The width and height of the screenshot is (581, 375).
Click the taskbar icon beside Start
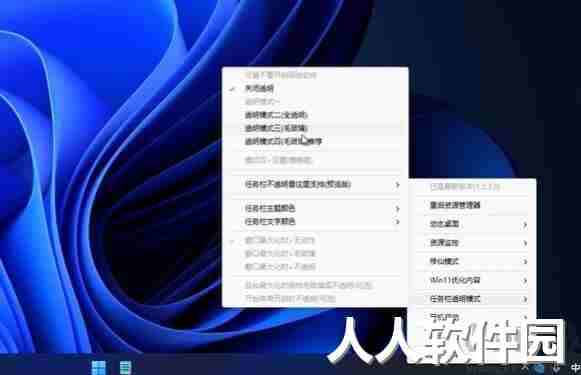(125, 367)
